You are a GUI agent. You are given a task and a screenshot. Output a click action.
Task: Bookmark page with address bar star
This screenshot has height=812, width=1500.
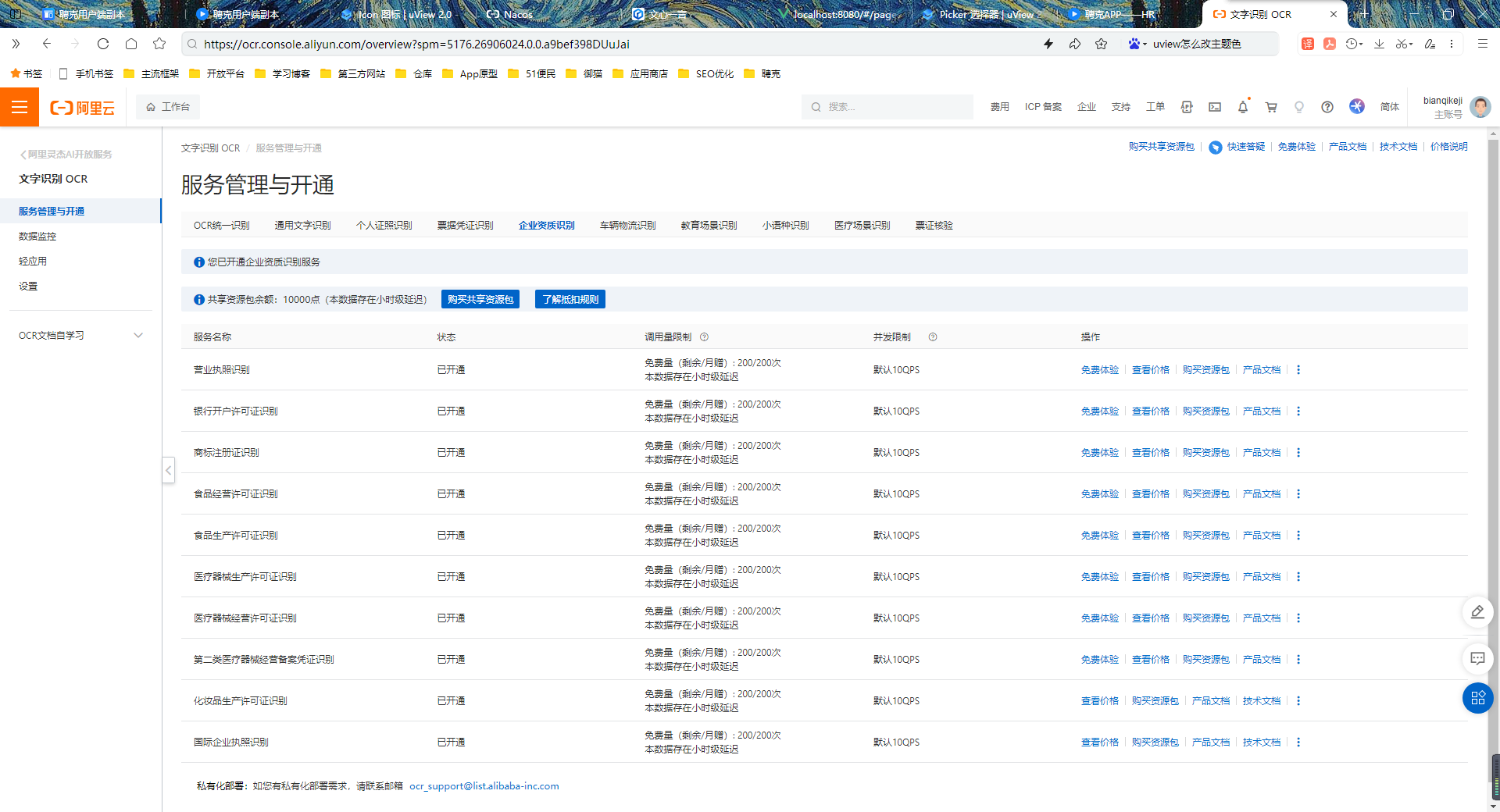click(x=1102, y=44)
